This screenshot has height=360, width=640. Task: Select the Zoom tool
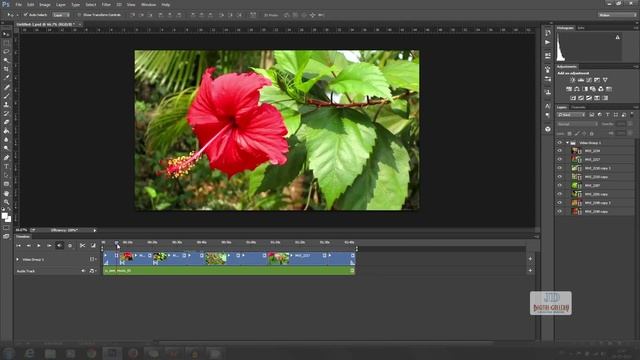6,202
